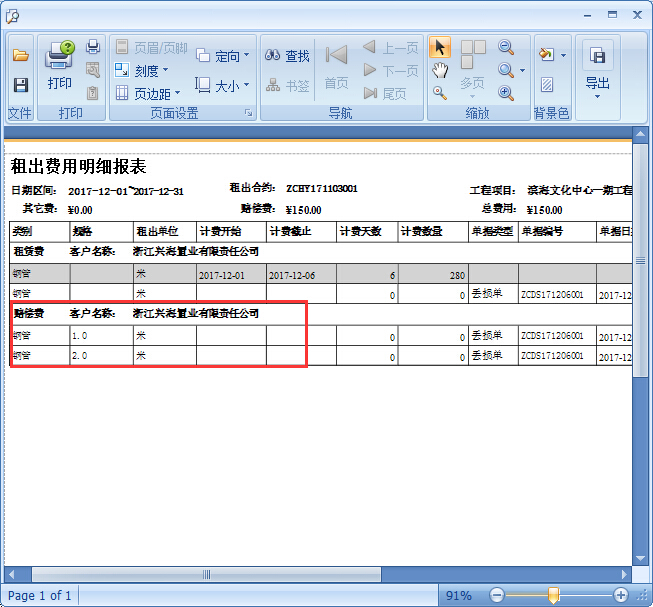Open the Export dropdown arrow
The width and height of the screenshot is (653, 607).
pos(598,97)
